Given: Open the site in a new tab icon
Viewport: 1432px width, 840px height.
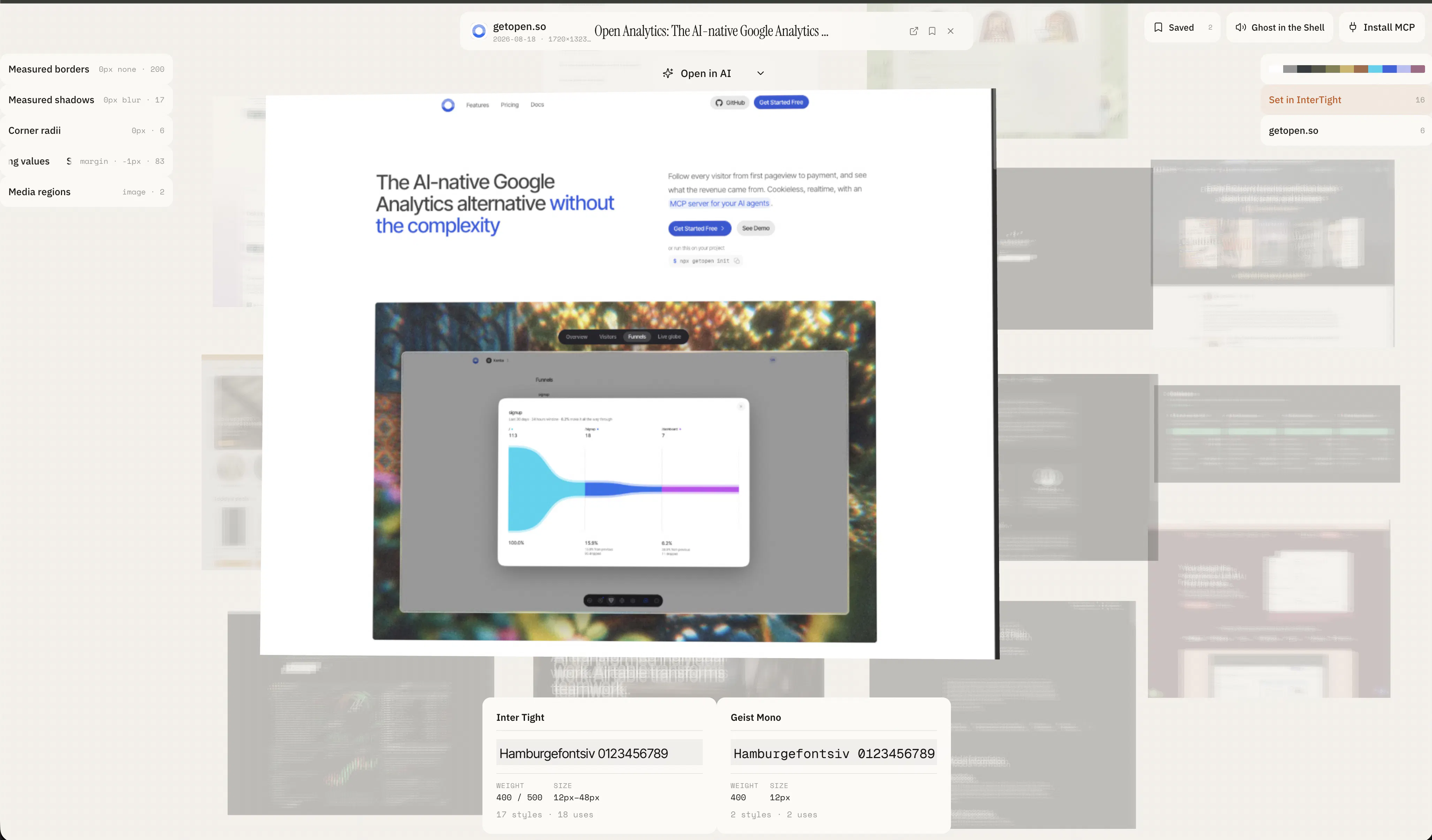Looking at the screenshot, I should 914,31.
